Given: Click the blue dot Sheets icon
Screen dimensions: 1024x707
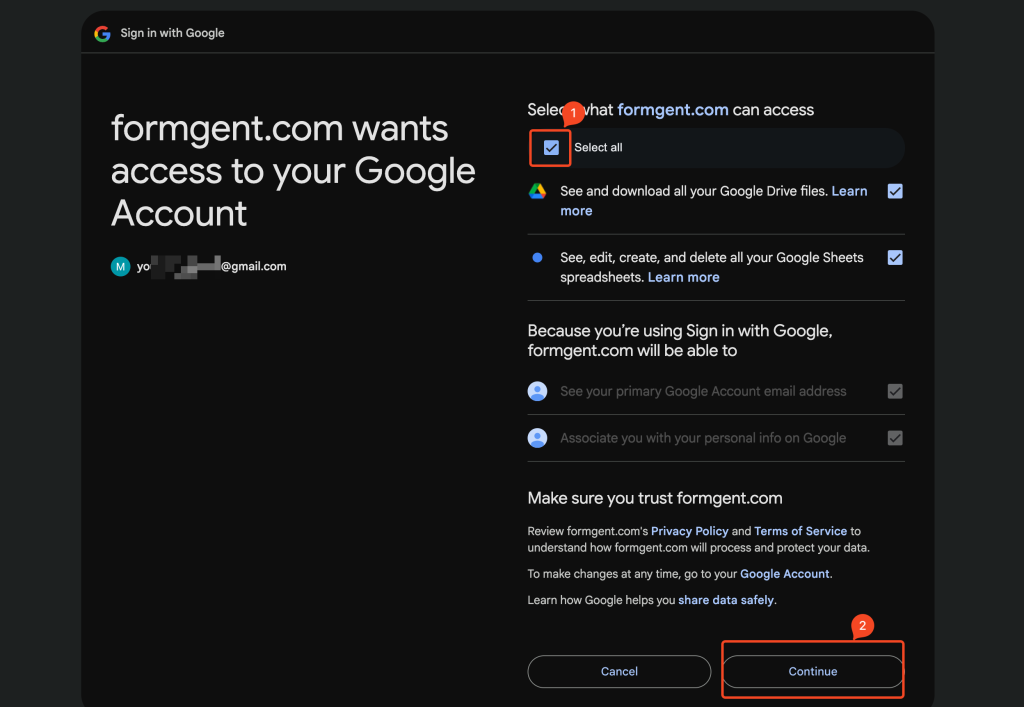Looking at the screenshot, I should pyautogui.click(x=537, y=258).
